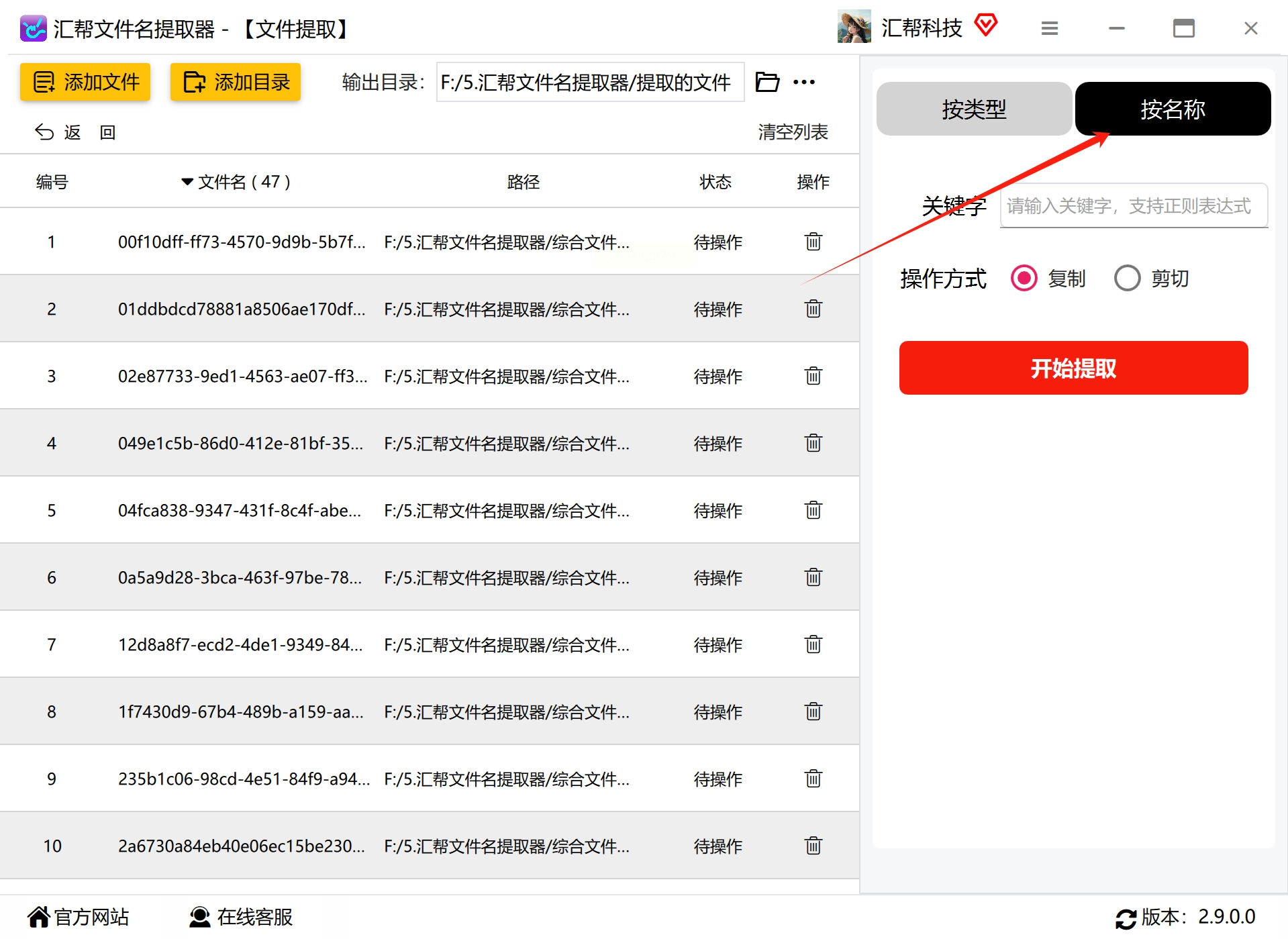Click the 路径 column header
The image size is (1288, 939).
(524, 182)
